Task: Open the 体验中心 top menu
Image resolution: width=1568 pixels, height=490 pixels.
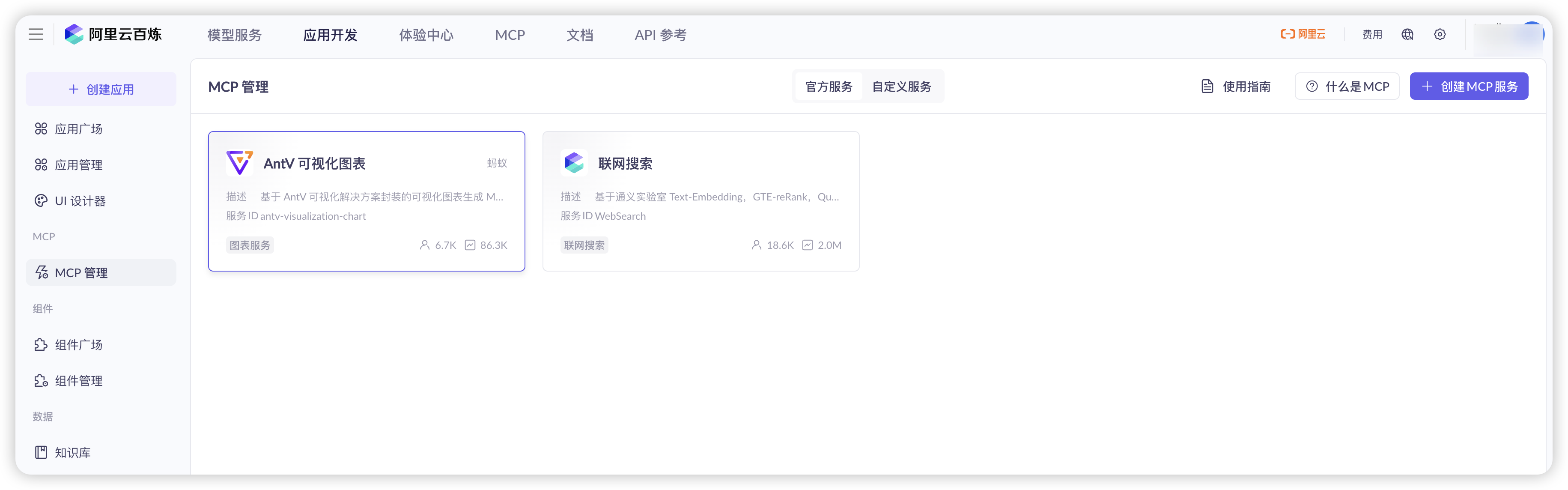Action: click(x=426, y=35)
